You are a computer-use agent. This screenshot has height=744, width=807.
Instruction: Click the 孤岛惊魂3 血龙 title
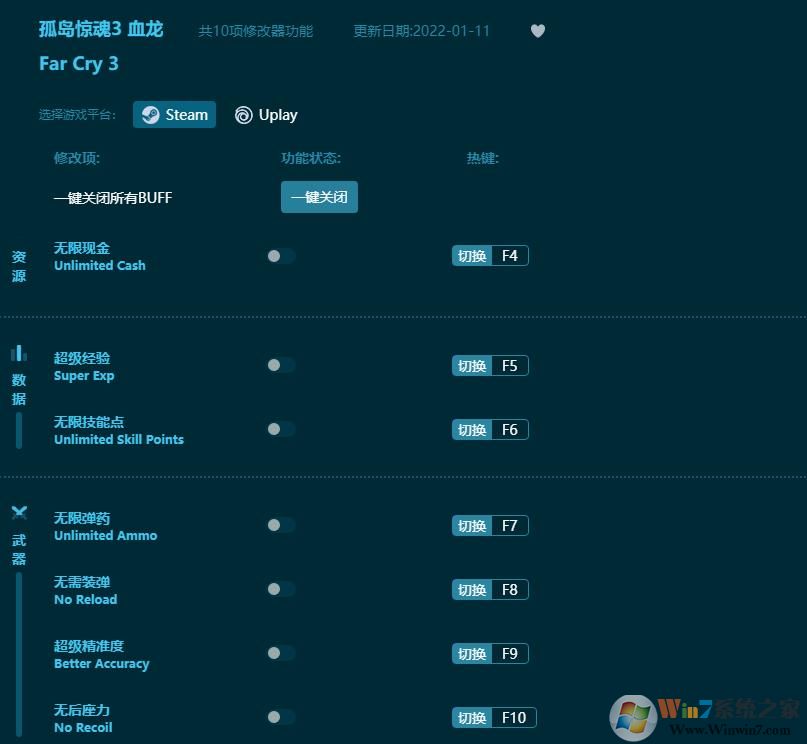(101, 29)
